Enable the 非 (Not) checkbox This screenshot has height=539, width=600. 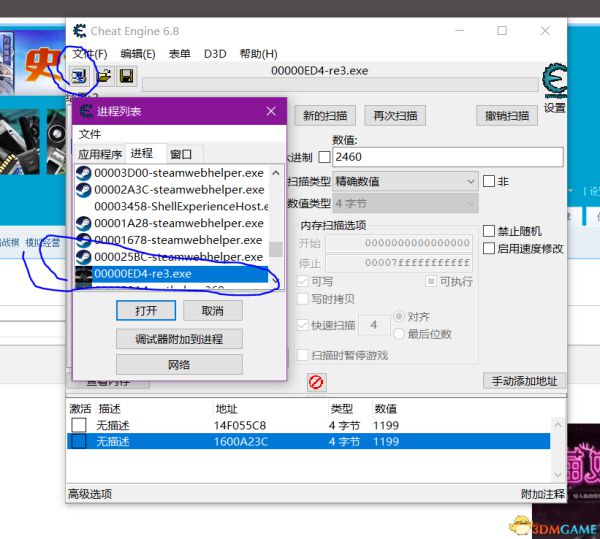[x=489, y=181]
